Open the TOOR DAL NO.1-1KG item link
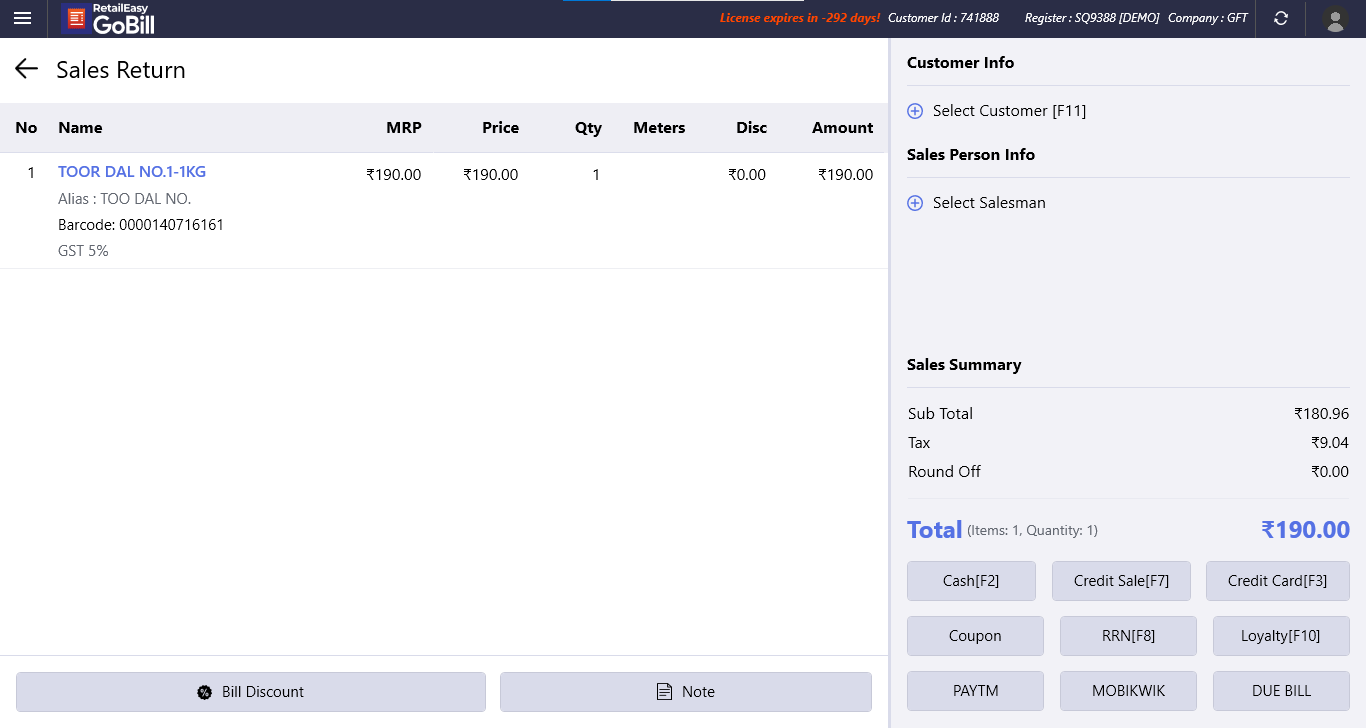The width and height of the screenshot is (1366, 728). click(132, 172)
